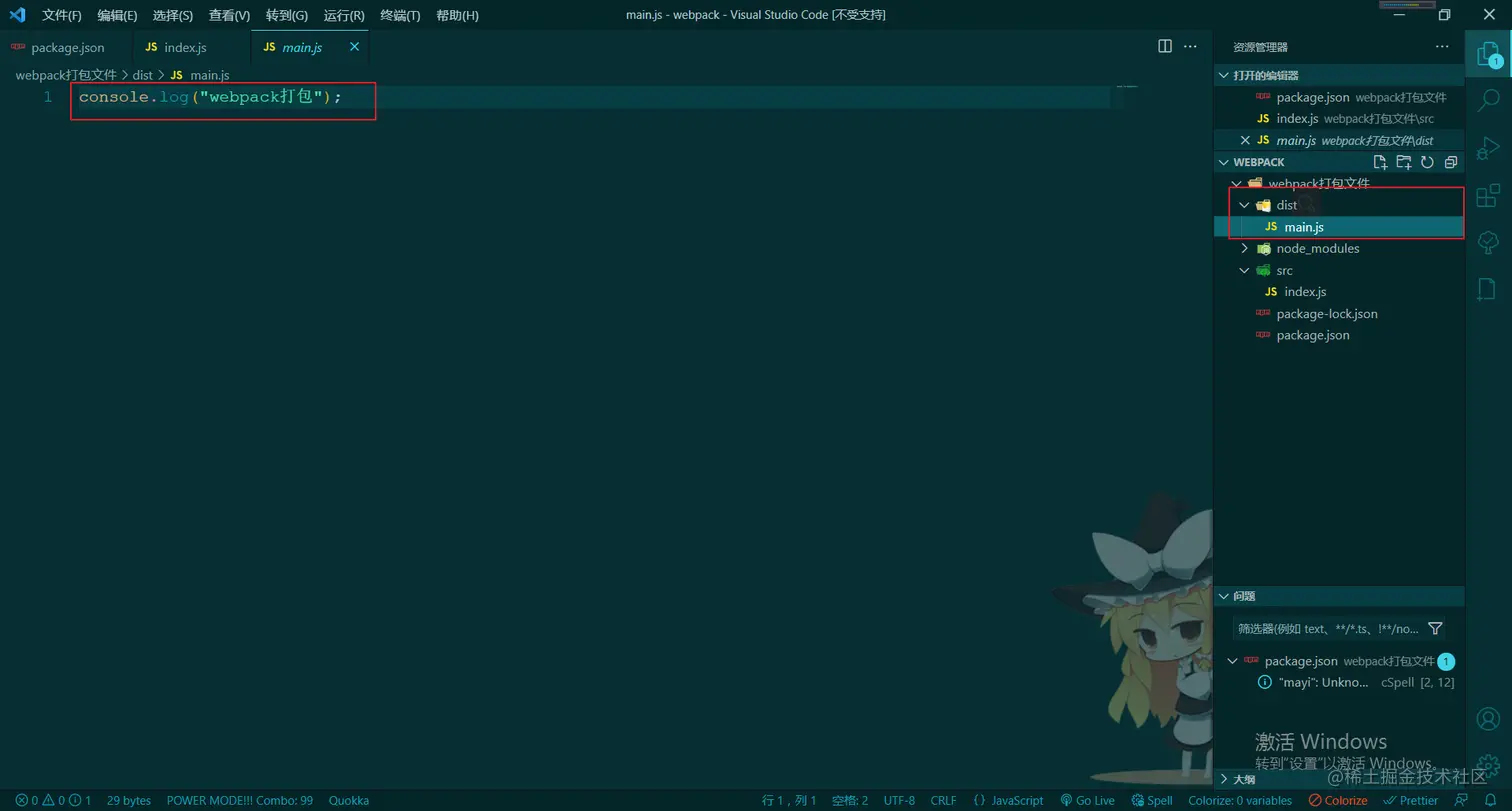Open the 转到(G) menu
1512x811 pixels.
[x=287, y=16]
